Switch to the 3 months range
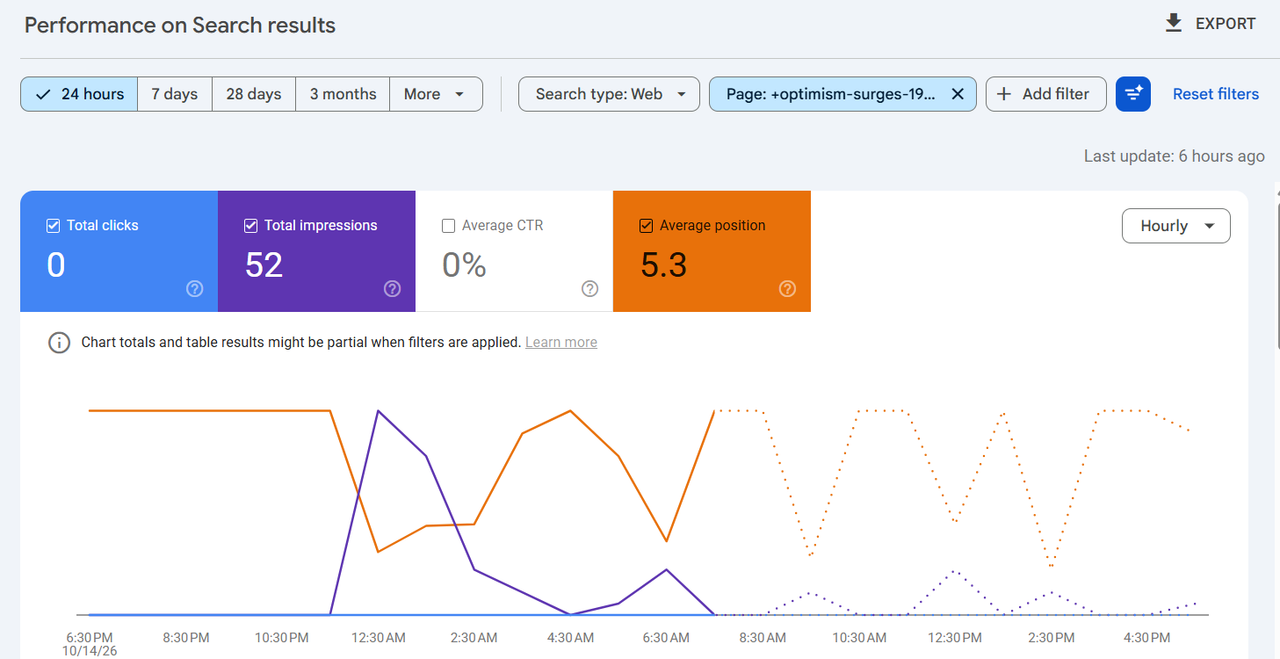 (x=343, y=94)
